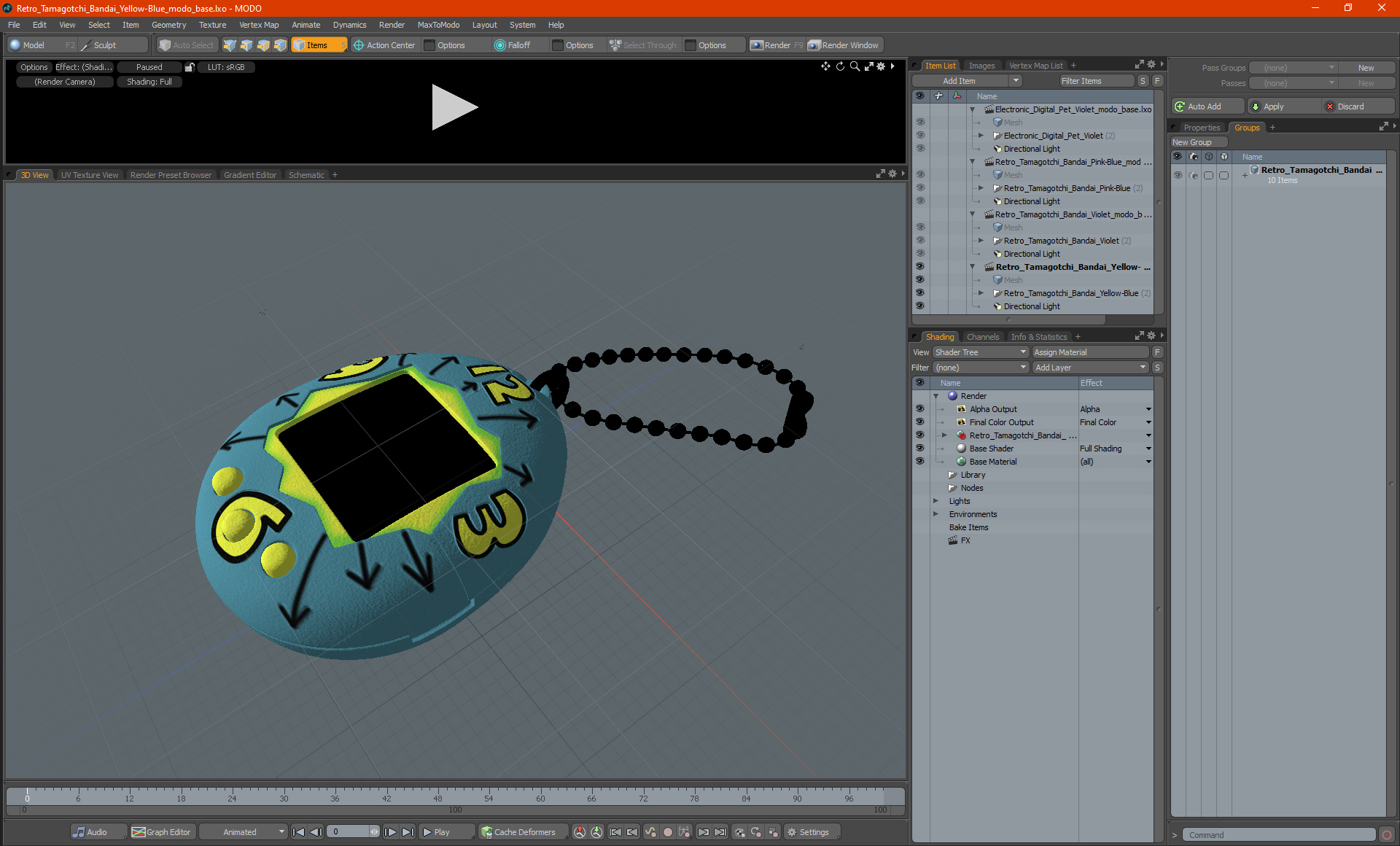Toggle visibility of Base Material layer
Image resolution: width=1400 pixels, height=846 pixels.
(920, 462)
